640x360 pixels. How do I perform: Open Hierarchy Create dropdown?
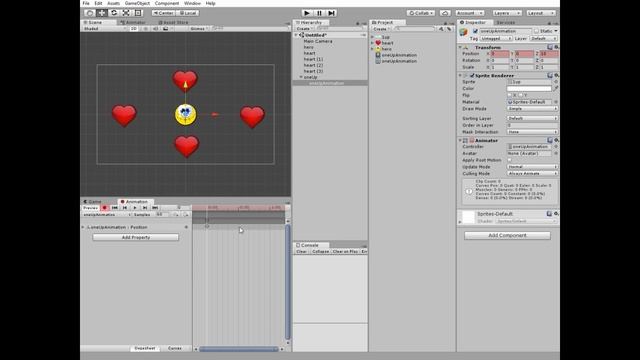pyautogui.click(x=304, y=29)
